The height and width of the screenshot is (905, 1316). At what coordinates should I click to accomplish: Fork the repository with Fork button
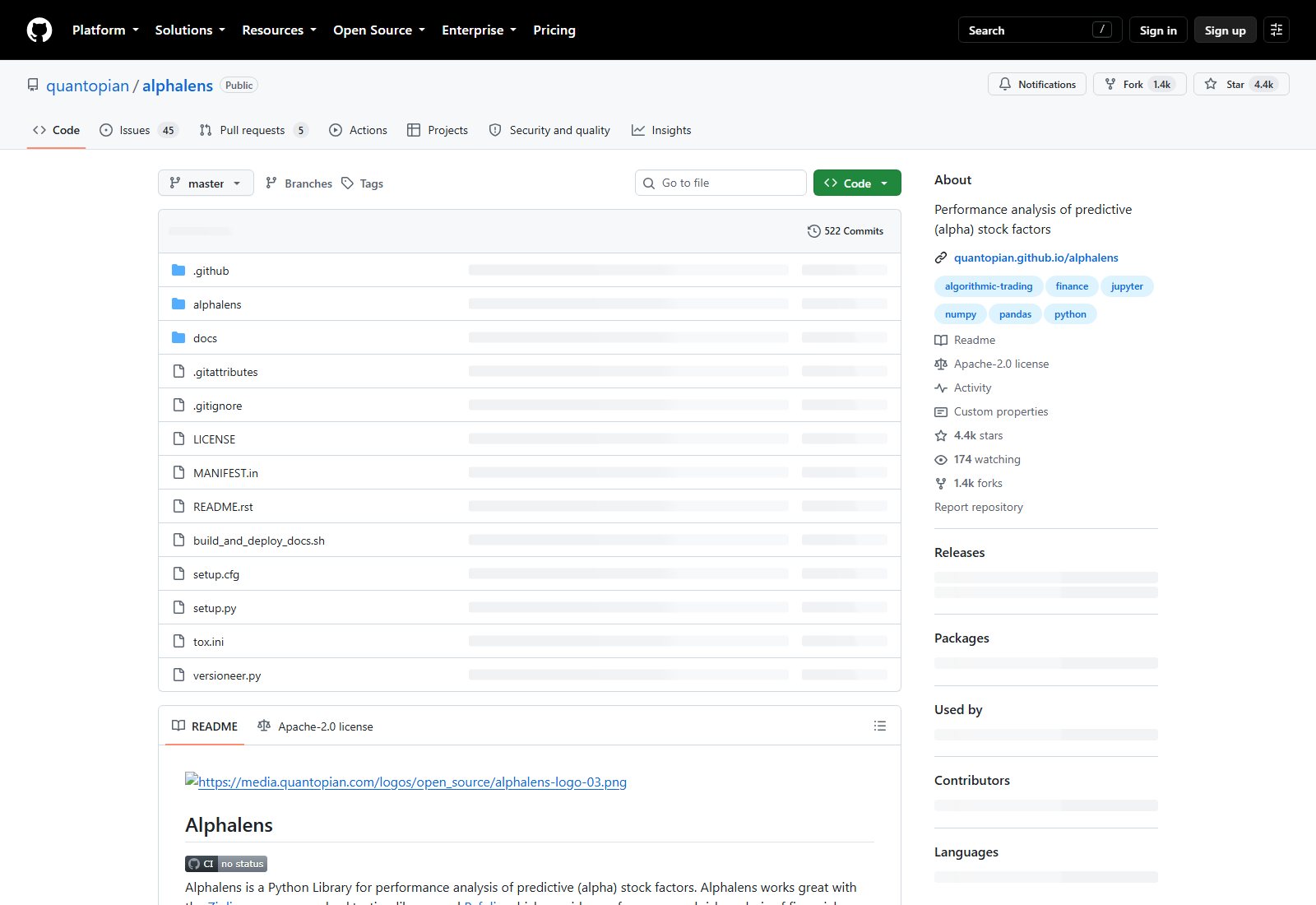click(x=1139, y=84)
